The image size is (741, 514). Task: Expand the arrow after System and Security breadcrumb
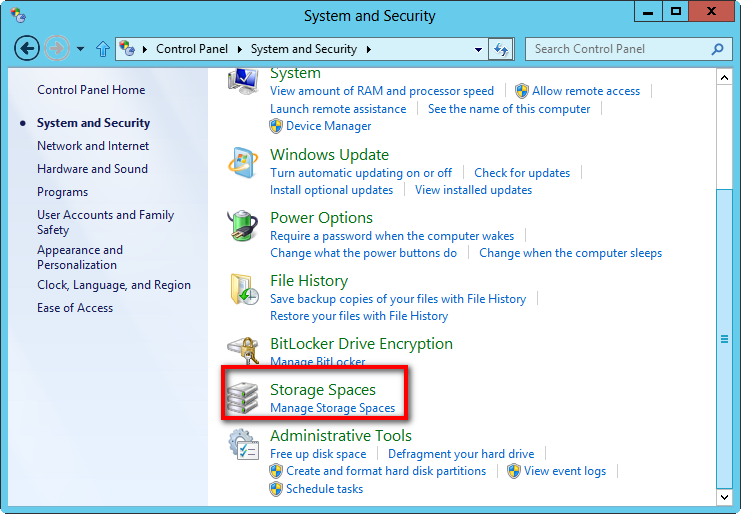coord(369,49)
